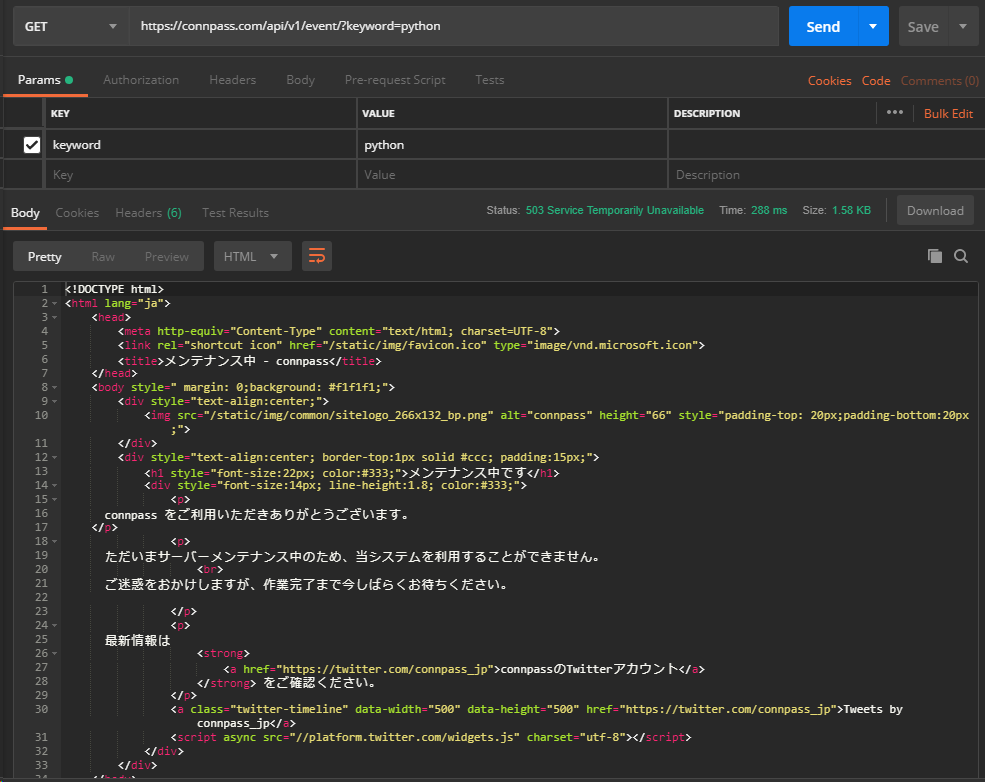The image size is (985, 782).
Task: Edit the keyword key cell
Action: tap(200, 144)
